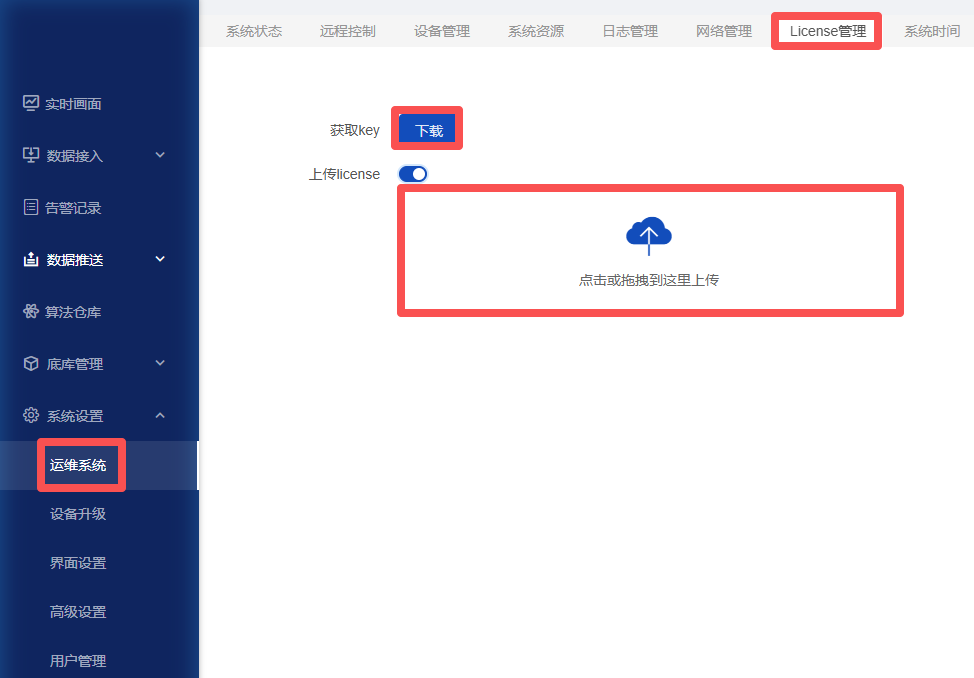
Task: Expand the 数据推送 submenu chevron
Action: click(x=160, y=259)
